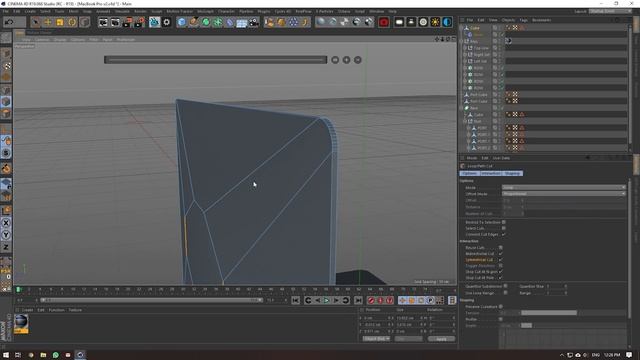Play the animation forward
Screen dimensions: 640x360
(x=327, y=300)
